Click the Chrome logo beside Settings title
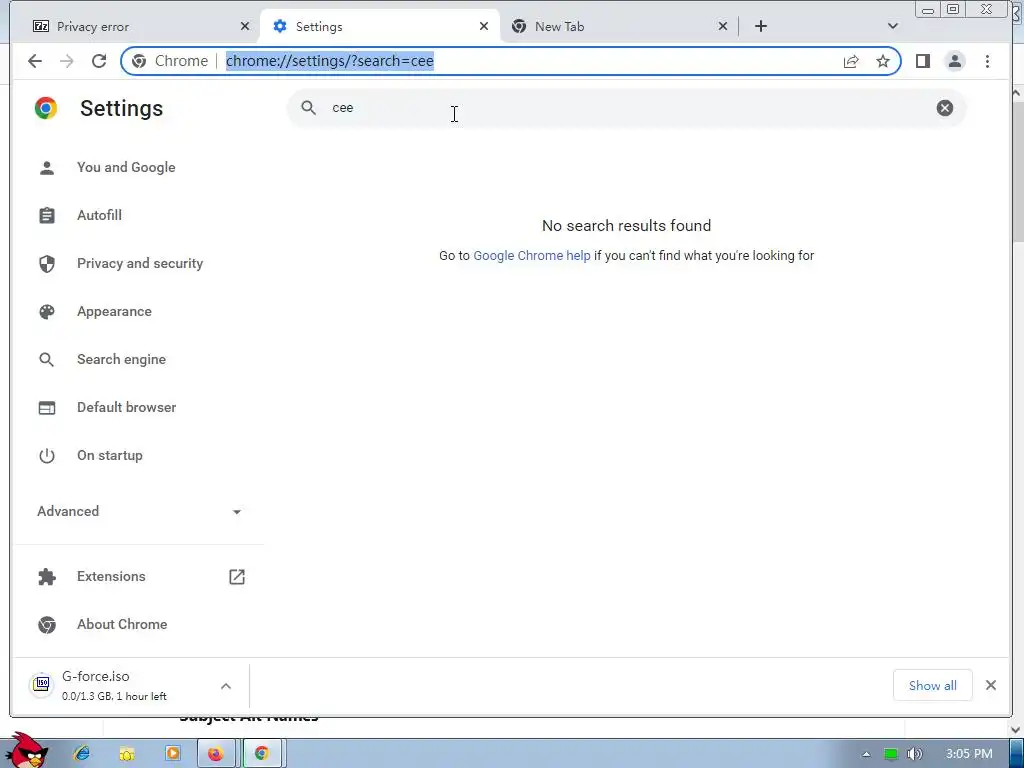Image resolution: width=1024 pixels, height=768 pixels. (x=46, y=108)
